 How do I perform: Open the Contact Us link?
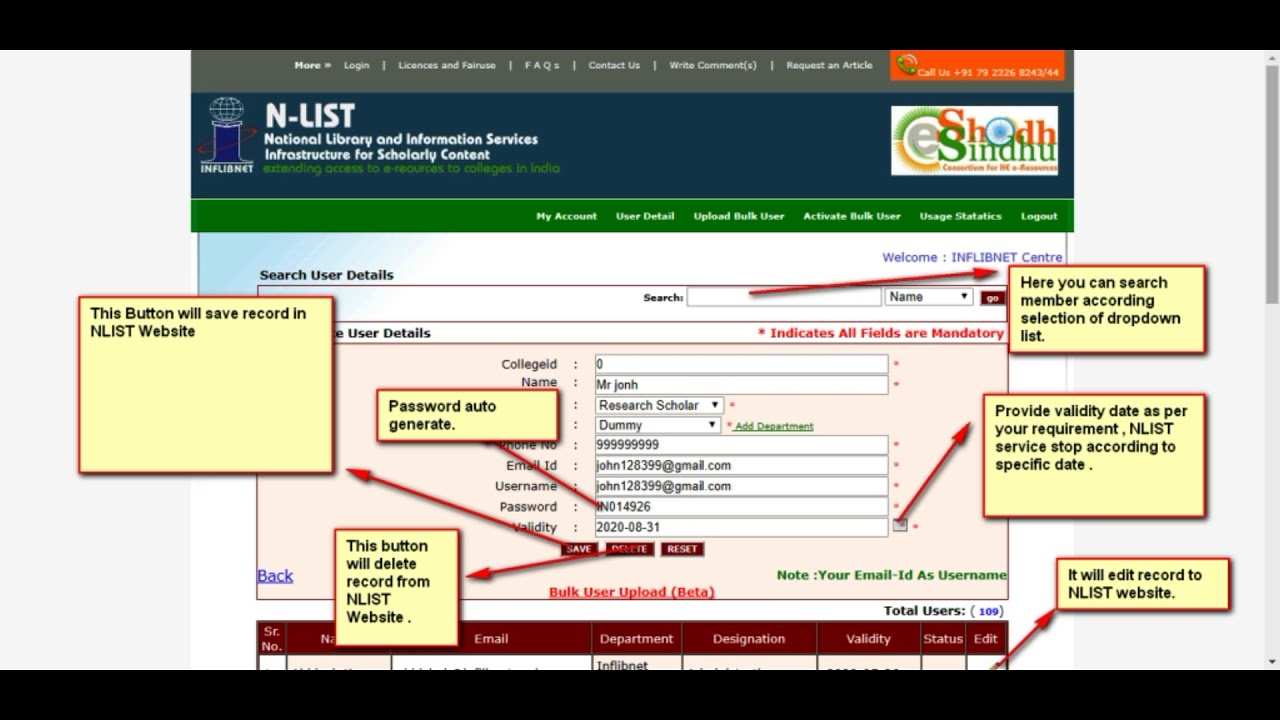[614, 65]
